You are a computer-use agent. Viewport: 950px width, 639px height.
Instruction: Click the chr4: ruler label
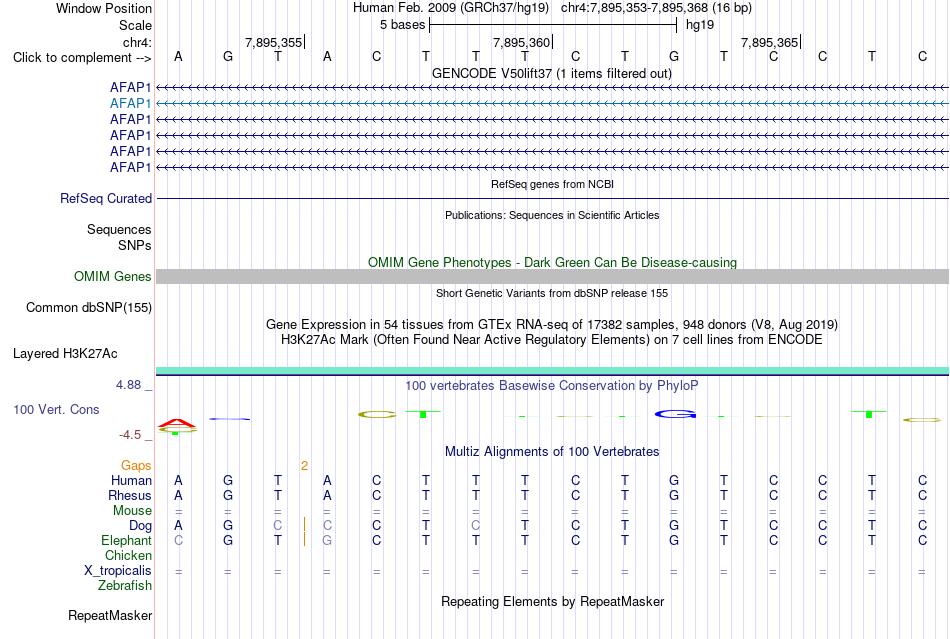[137, 42]
